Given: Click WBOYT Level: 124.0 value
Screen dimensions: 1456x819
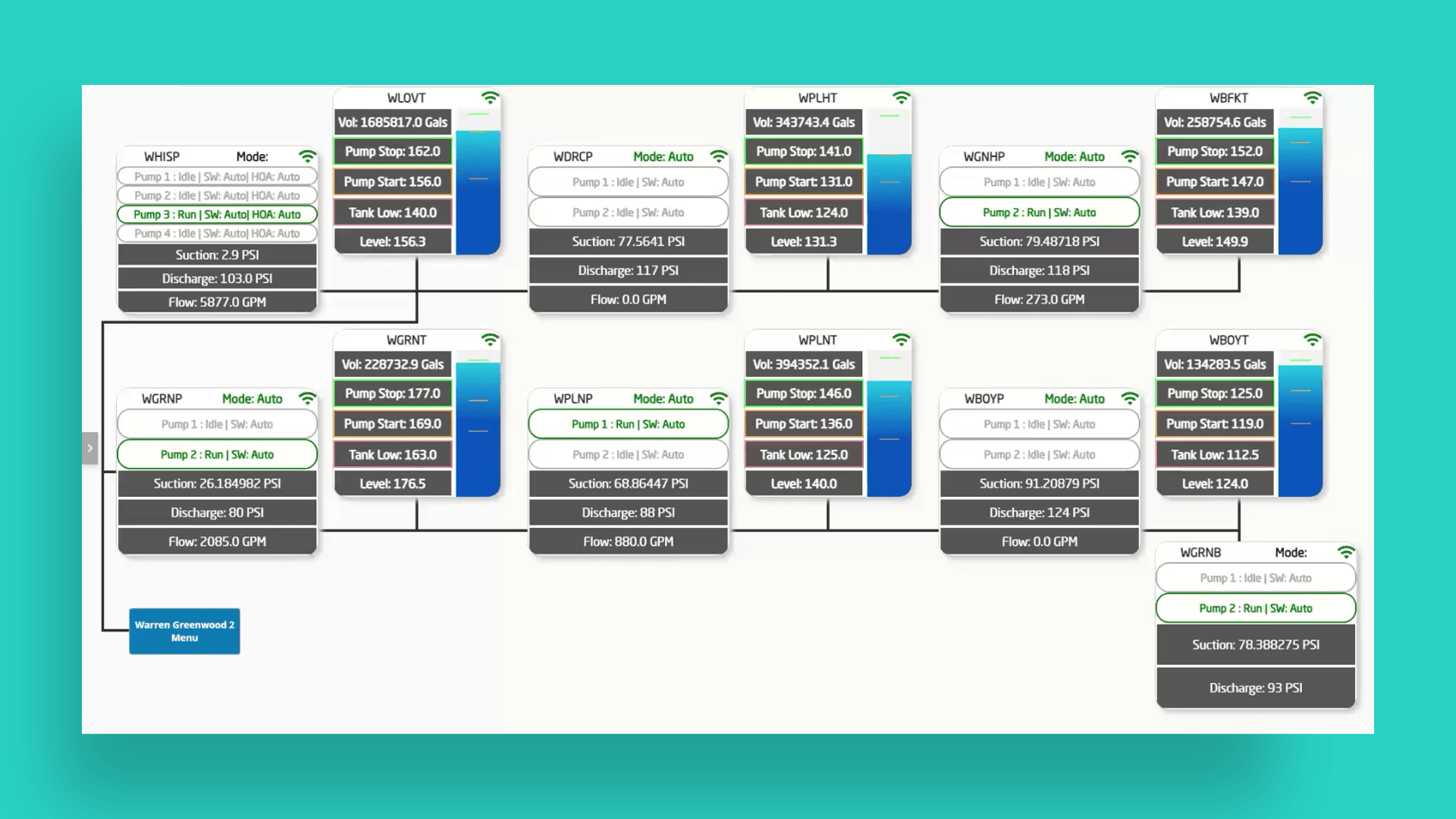Looking at the screenshot, I should pyautogui.click(x=1215, y=484).
